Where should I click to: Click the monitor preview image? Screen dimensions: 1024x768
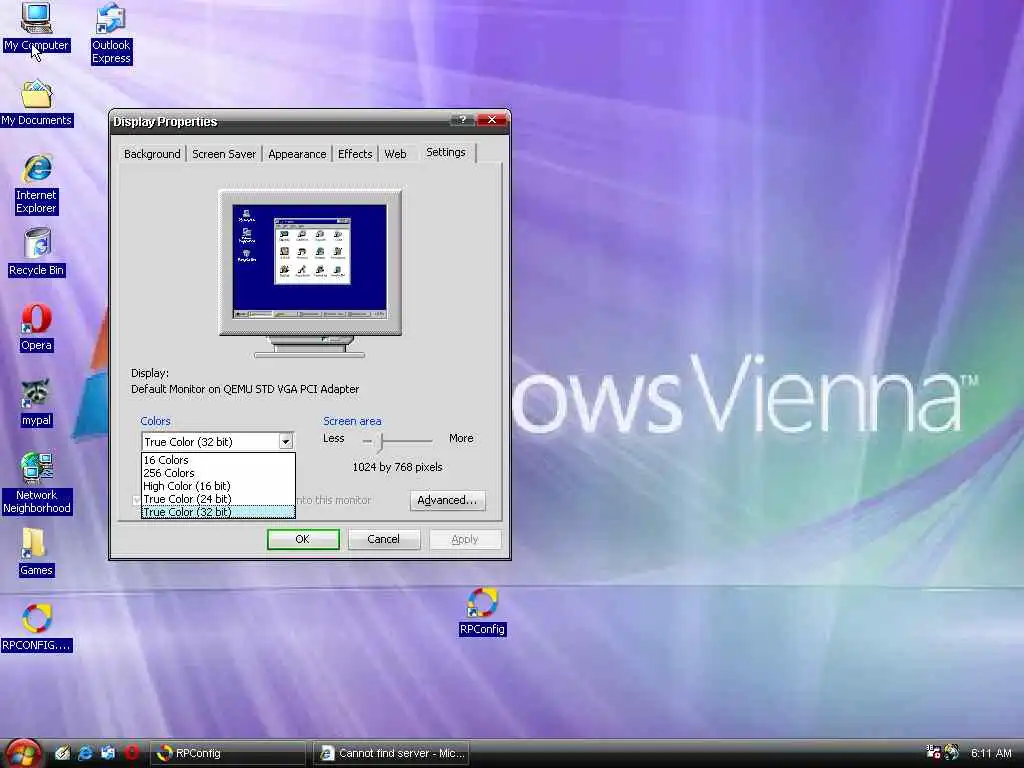click(310, 273)
